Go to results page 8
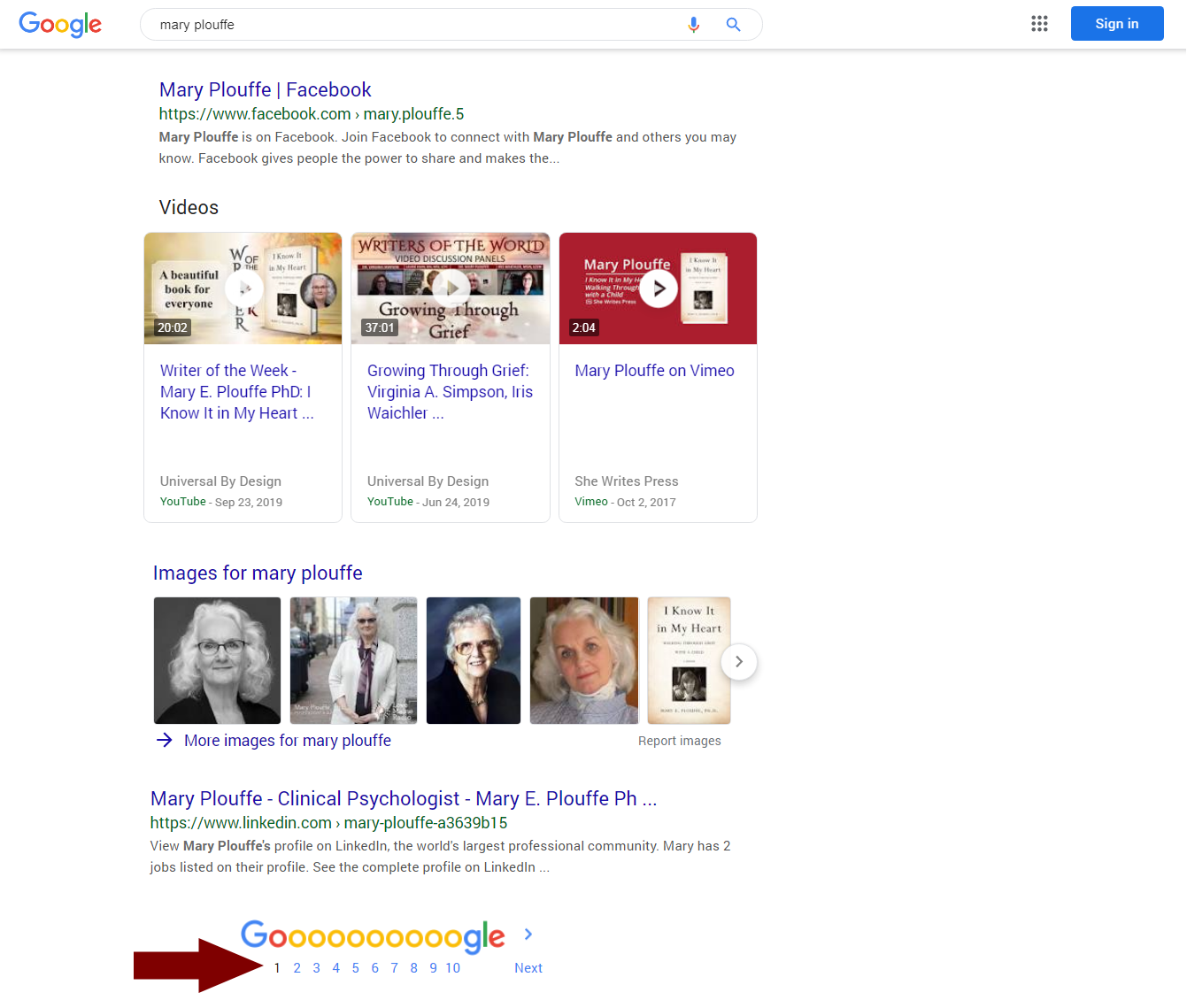The height and width of the screenshot is (1008, 1187). point(413,968)
